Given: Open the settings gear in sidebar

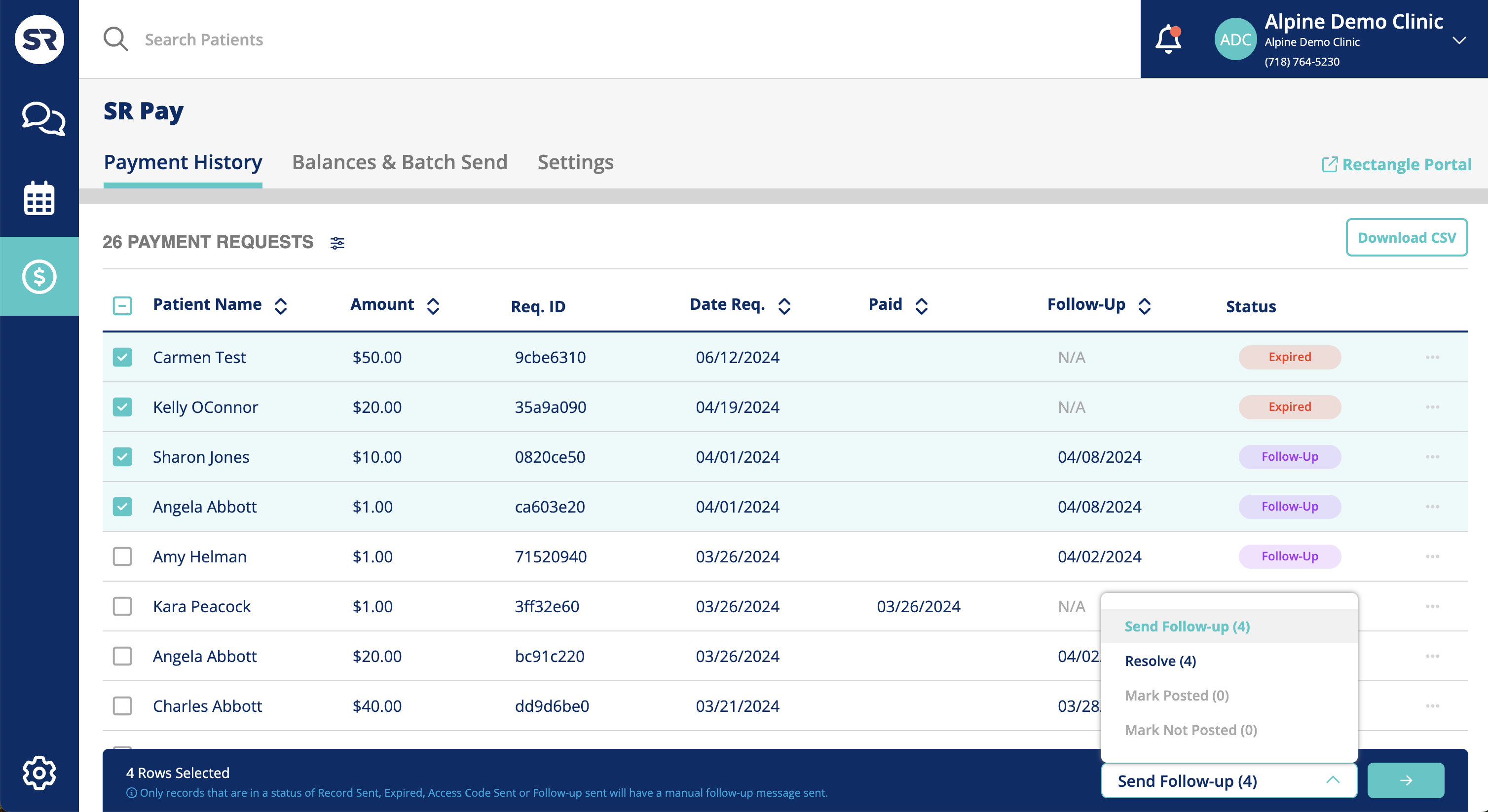Looking at the screenshot, I should click(x=39, y=773).
